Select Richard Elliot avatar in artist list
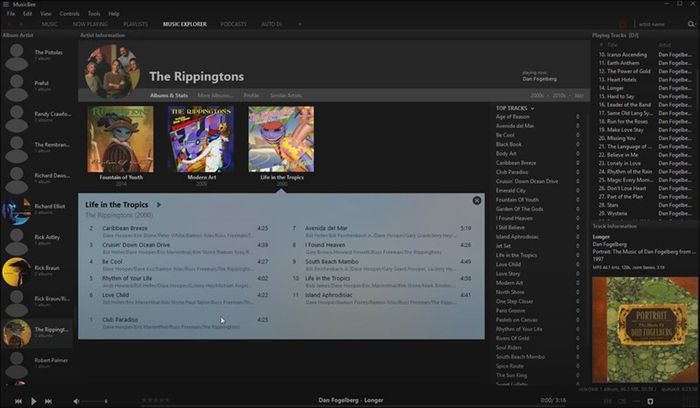This screenshot has width=700, height=408. [17, 211]
